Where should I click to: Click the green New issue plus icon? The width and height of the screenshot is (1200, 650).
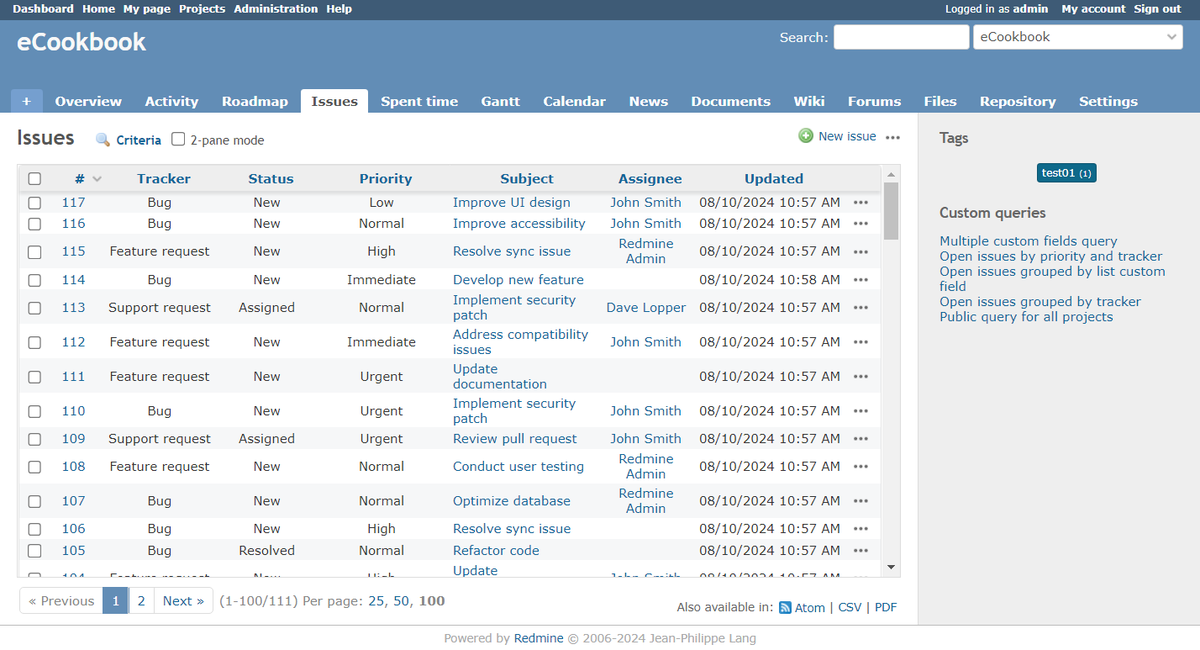806,136
